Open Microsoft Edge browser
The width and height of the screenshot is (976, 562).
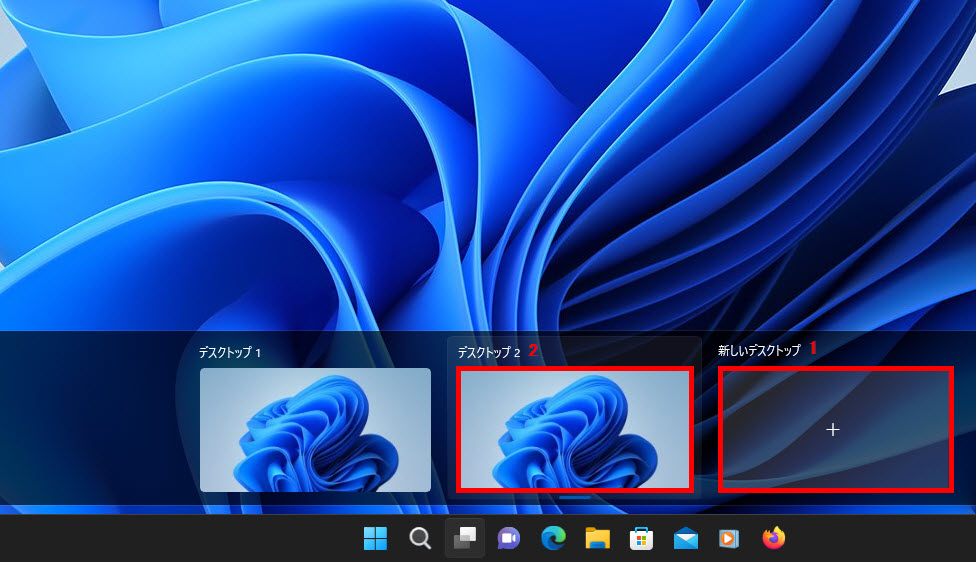click(553, 539)
